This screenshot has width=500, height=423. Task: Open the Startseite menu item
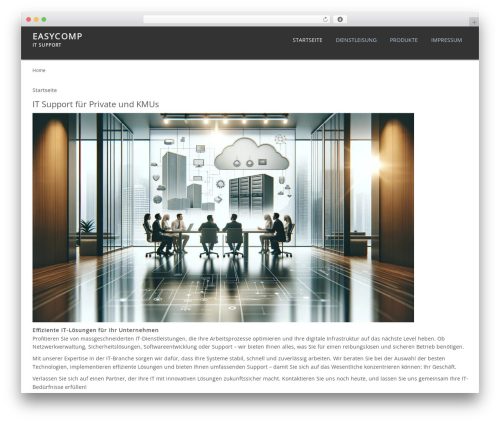pyautogui.click(x=307, y=40)
